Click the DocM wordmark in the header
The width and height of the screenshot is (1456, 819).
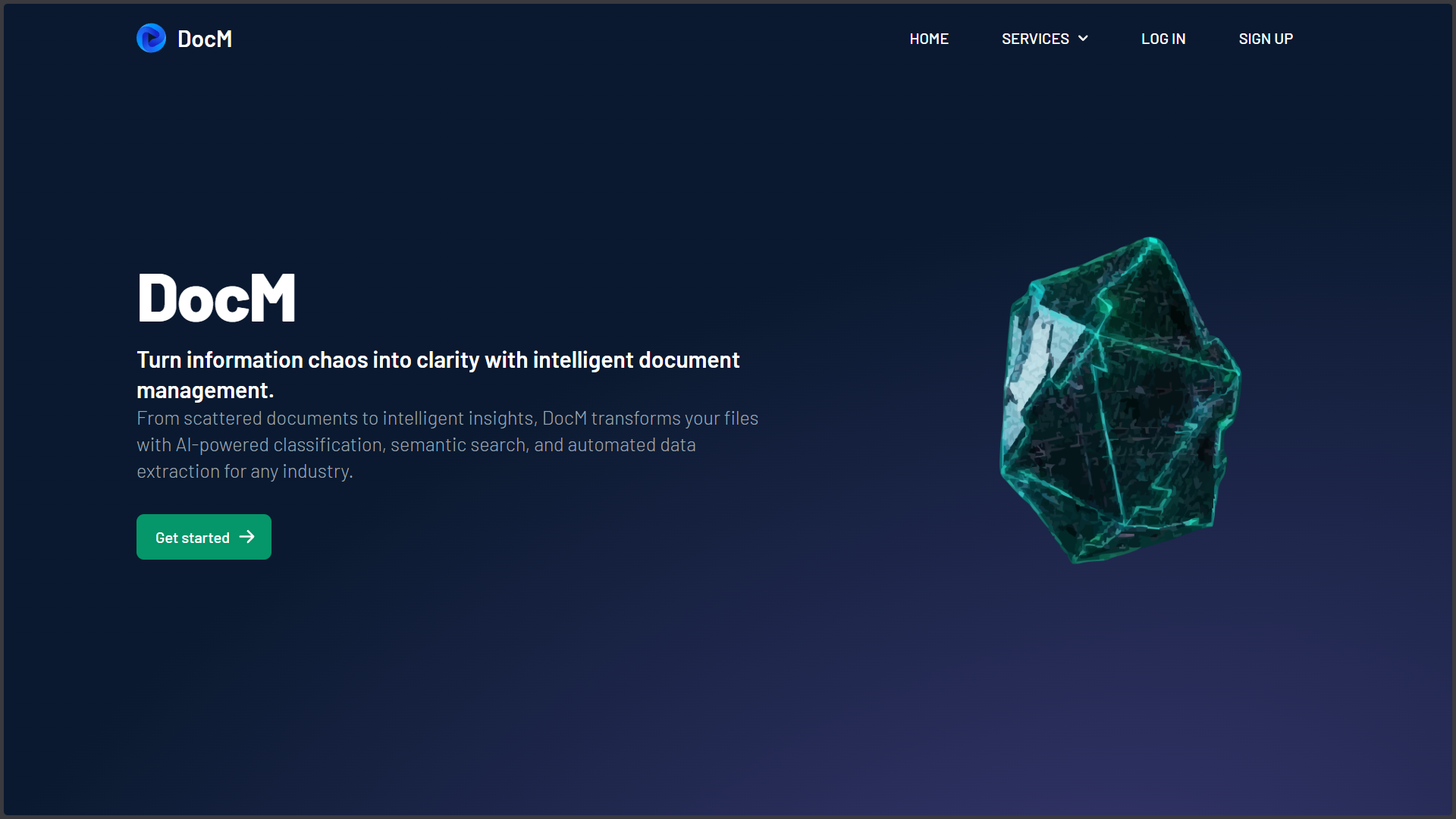click(205, 38)
